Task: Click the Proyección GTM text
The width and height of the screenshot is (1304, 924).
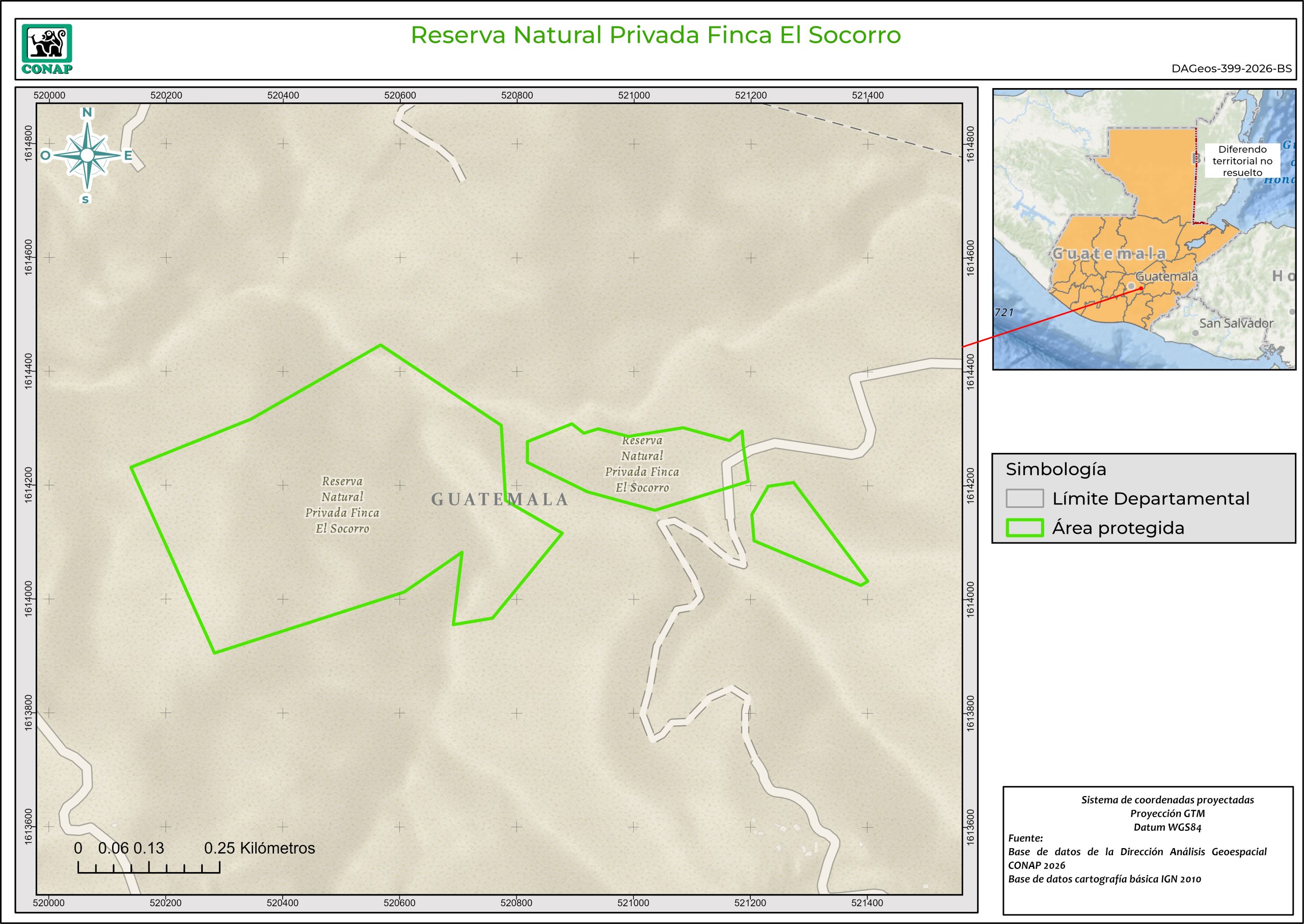Action: pos(1167,813)
